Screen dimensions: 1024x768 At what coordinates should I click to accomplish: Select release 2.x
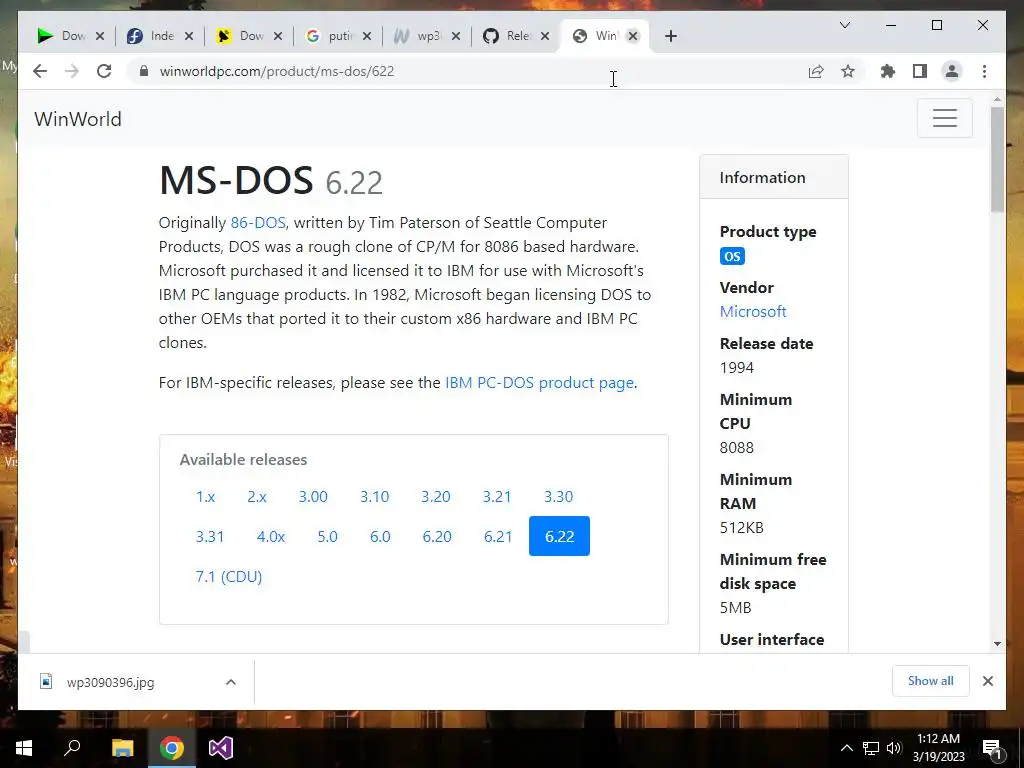click(257, 496)
